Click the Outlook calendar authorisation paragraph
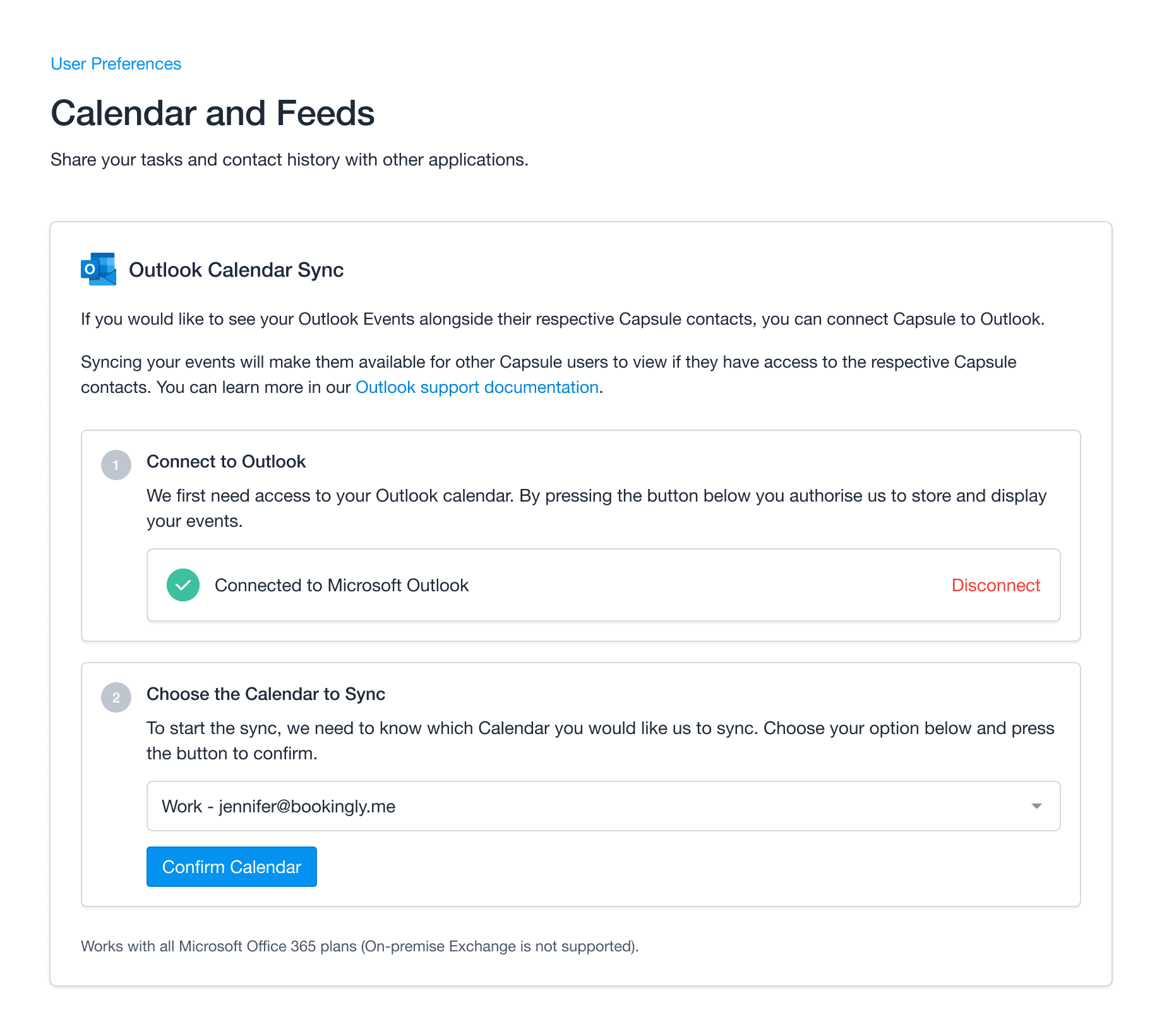This screenshot has width=1162, height=1036. click(597, 509)
